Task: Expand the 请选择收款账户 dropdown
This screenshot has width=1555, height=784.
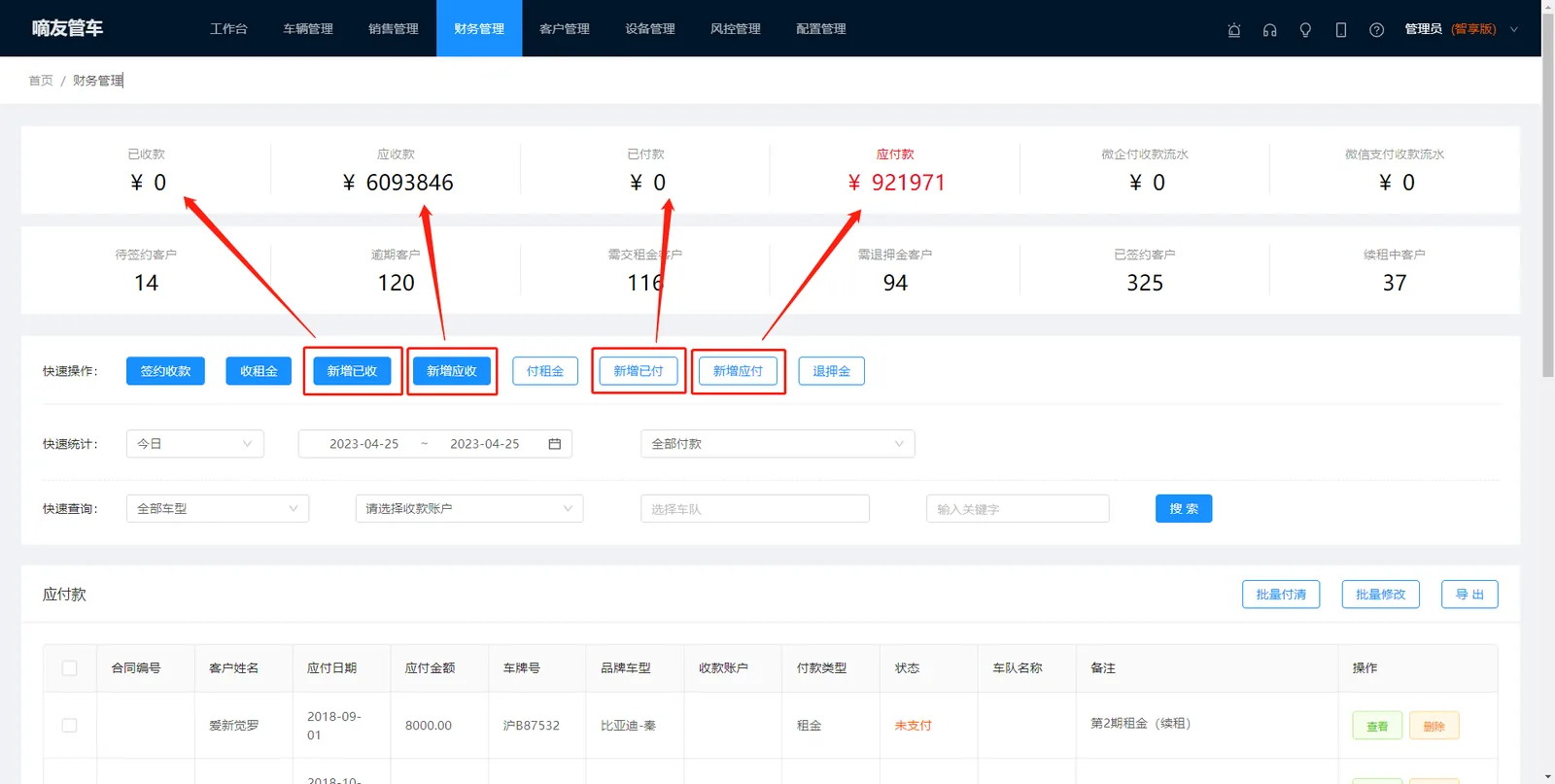Action: 469,509
